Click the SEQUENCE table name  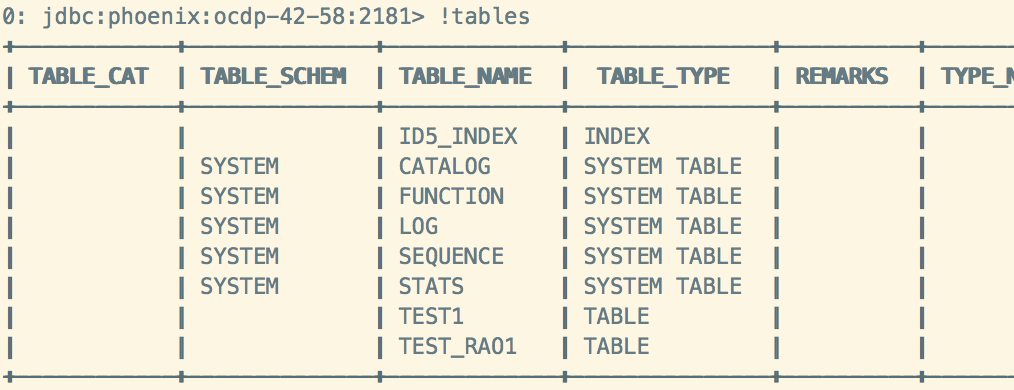tap(451, 256)
